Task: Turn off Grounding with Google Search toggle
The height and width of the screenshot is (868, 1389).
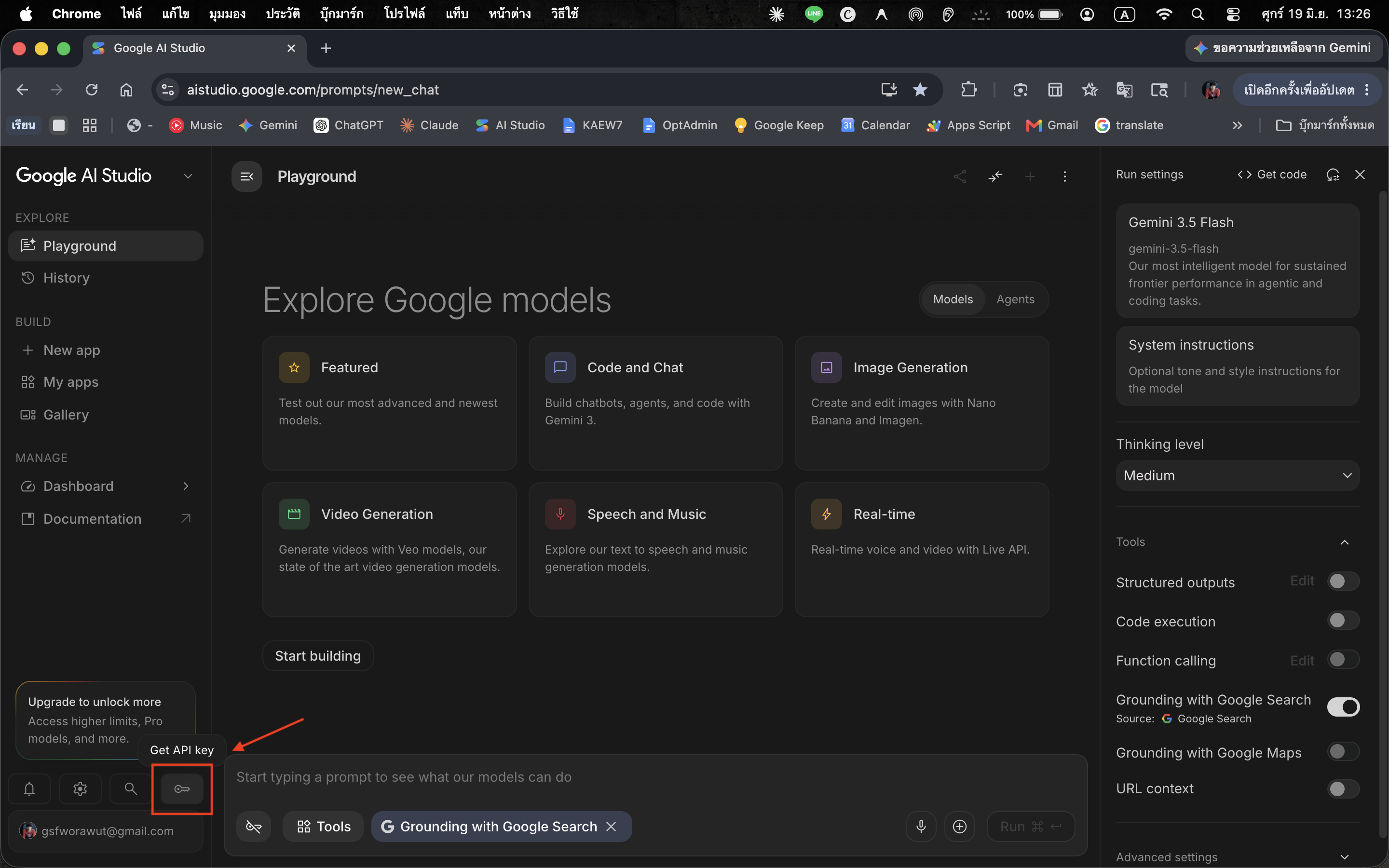Action: [x=1343, y=706]
